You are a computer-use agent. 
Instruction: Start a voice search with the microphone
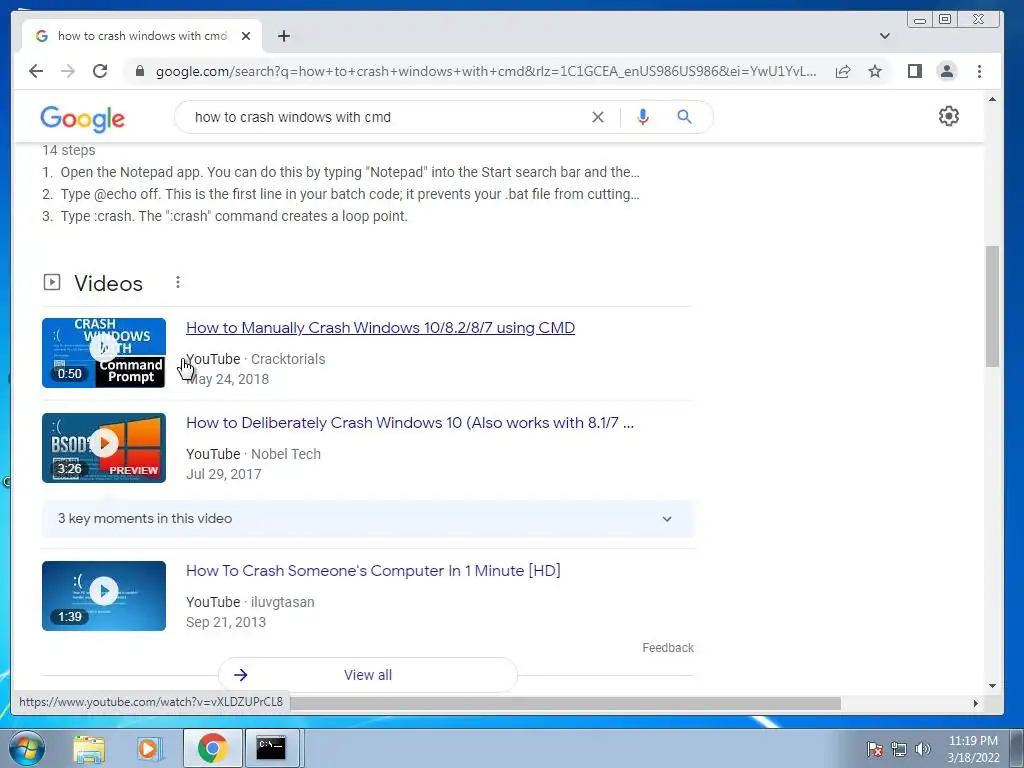(x=643, y=117)
